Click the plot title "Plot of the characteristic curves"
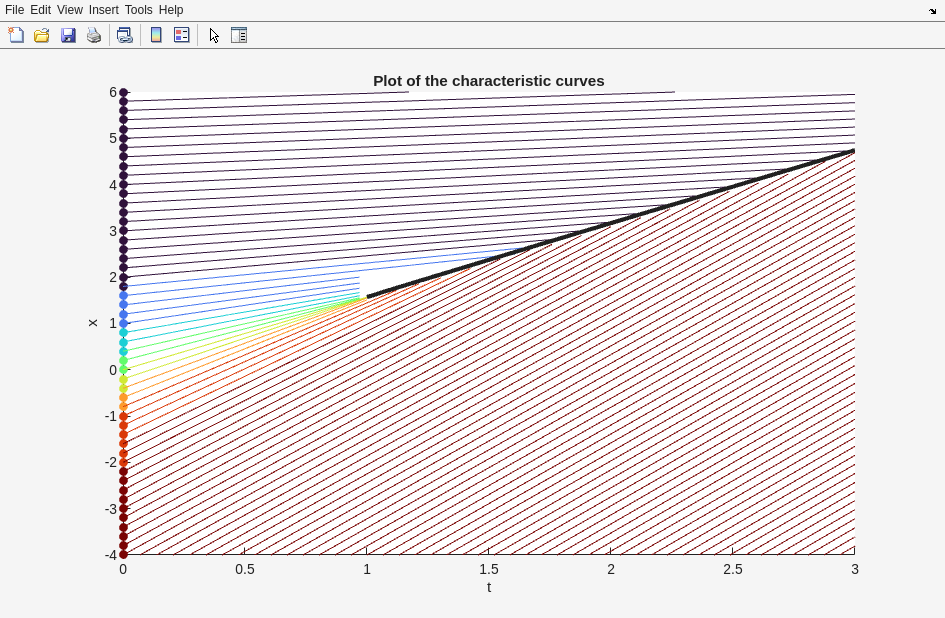Image resolution: width=945 pixels, height=618 pixels. coord(488,81)
